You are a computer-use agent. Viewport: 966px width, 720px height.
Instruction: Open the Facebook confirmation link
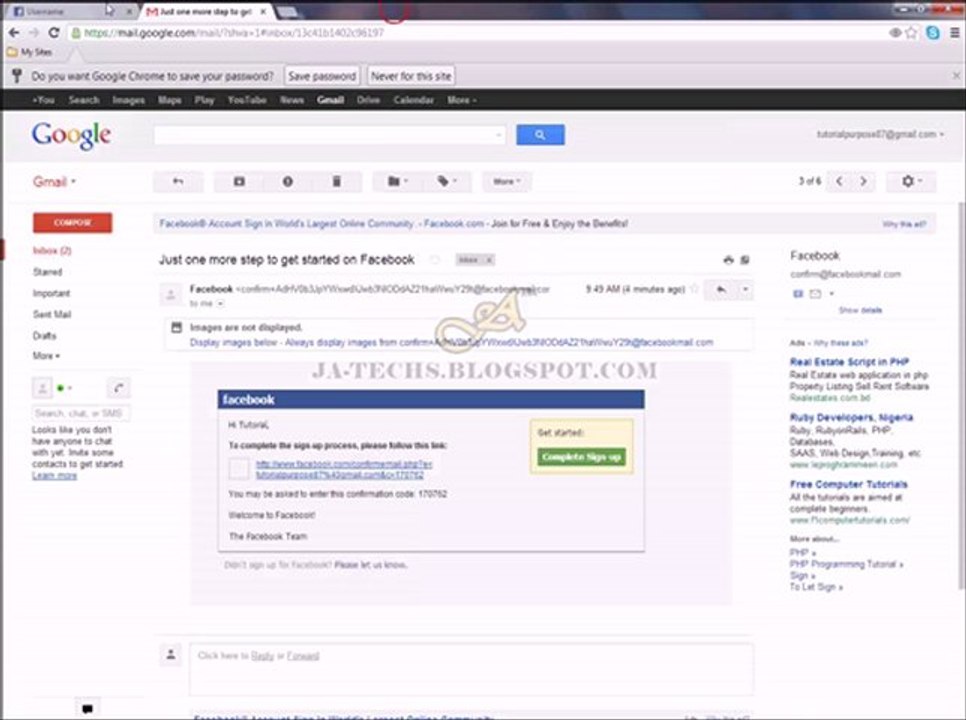coord(344,470)
